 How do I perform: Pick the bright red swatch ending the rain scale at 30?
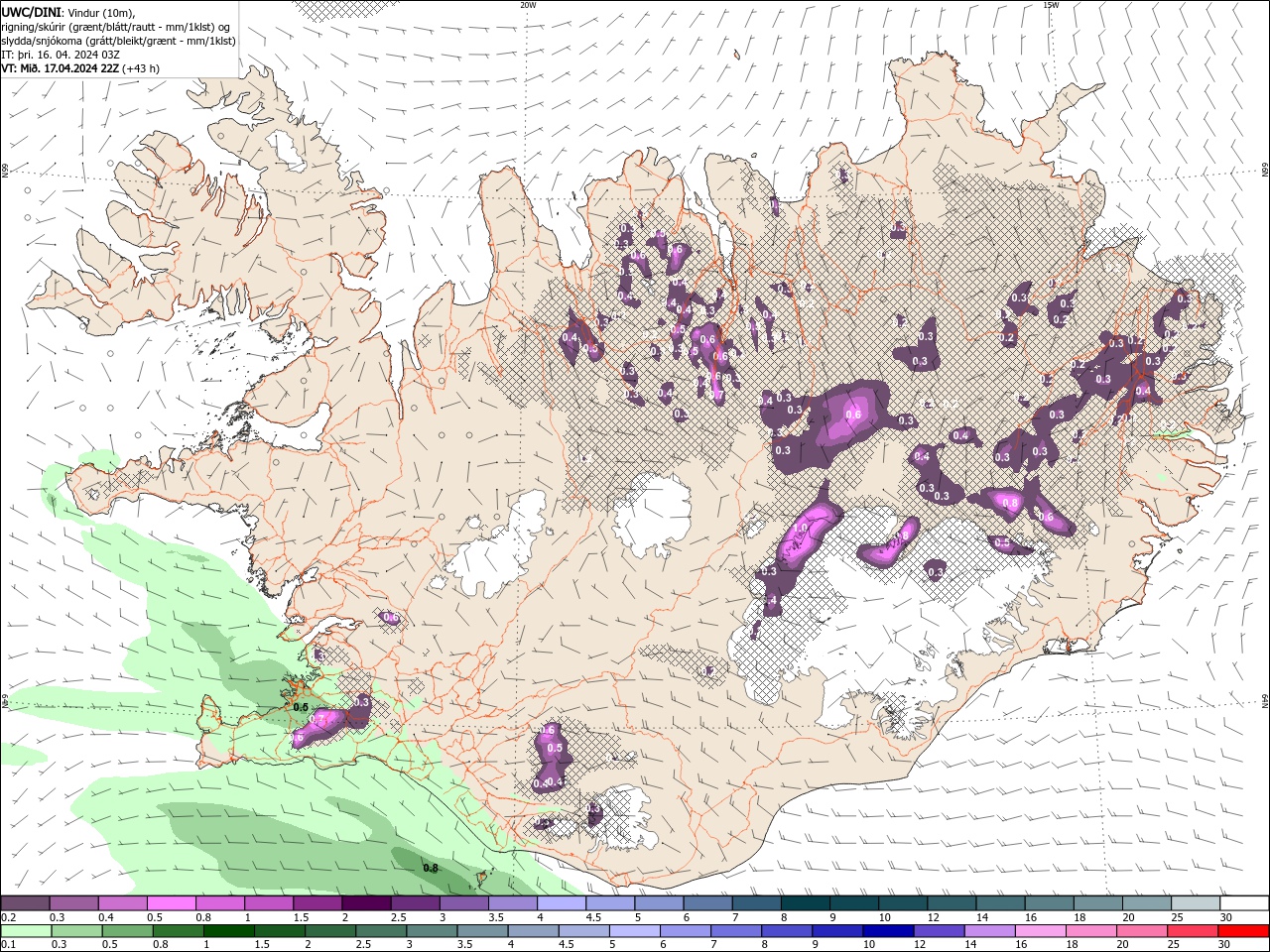(x=1243, y=931)
